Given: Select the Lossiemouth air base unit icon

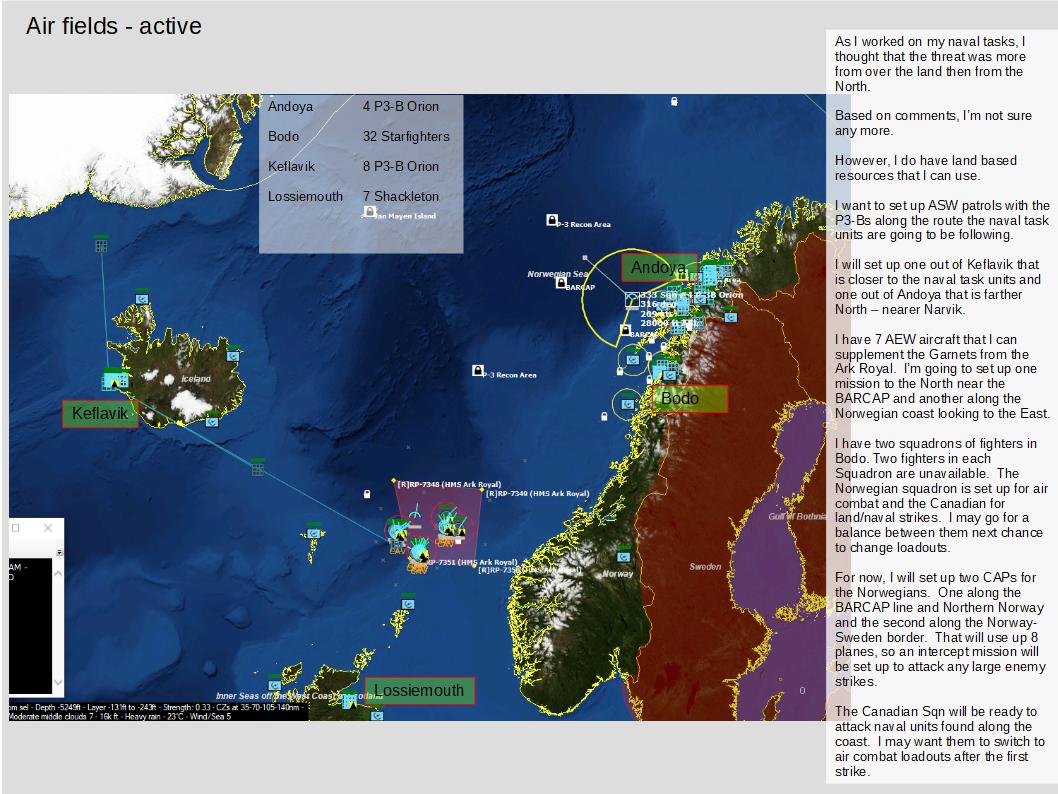Looking at the screenshot, I should pos(349,702).
